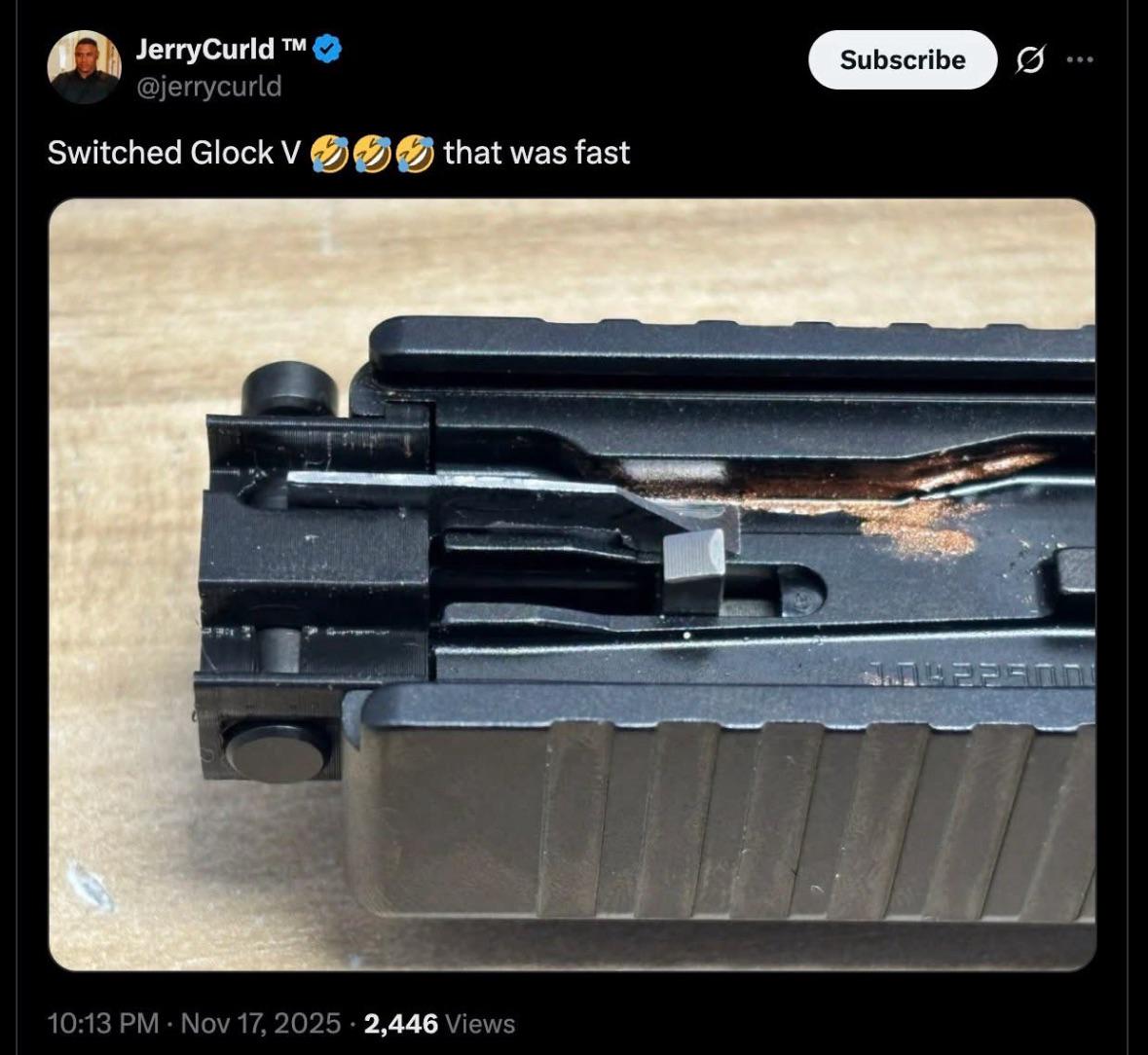Open the Grok slashed-circle icon
This screenshot has width=1148, height=1055.
coord(1030,60)
